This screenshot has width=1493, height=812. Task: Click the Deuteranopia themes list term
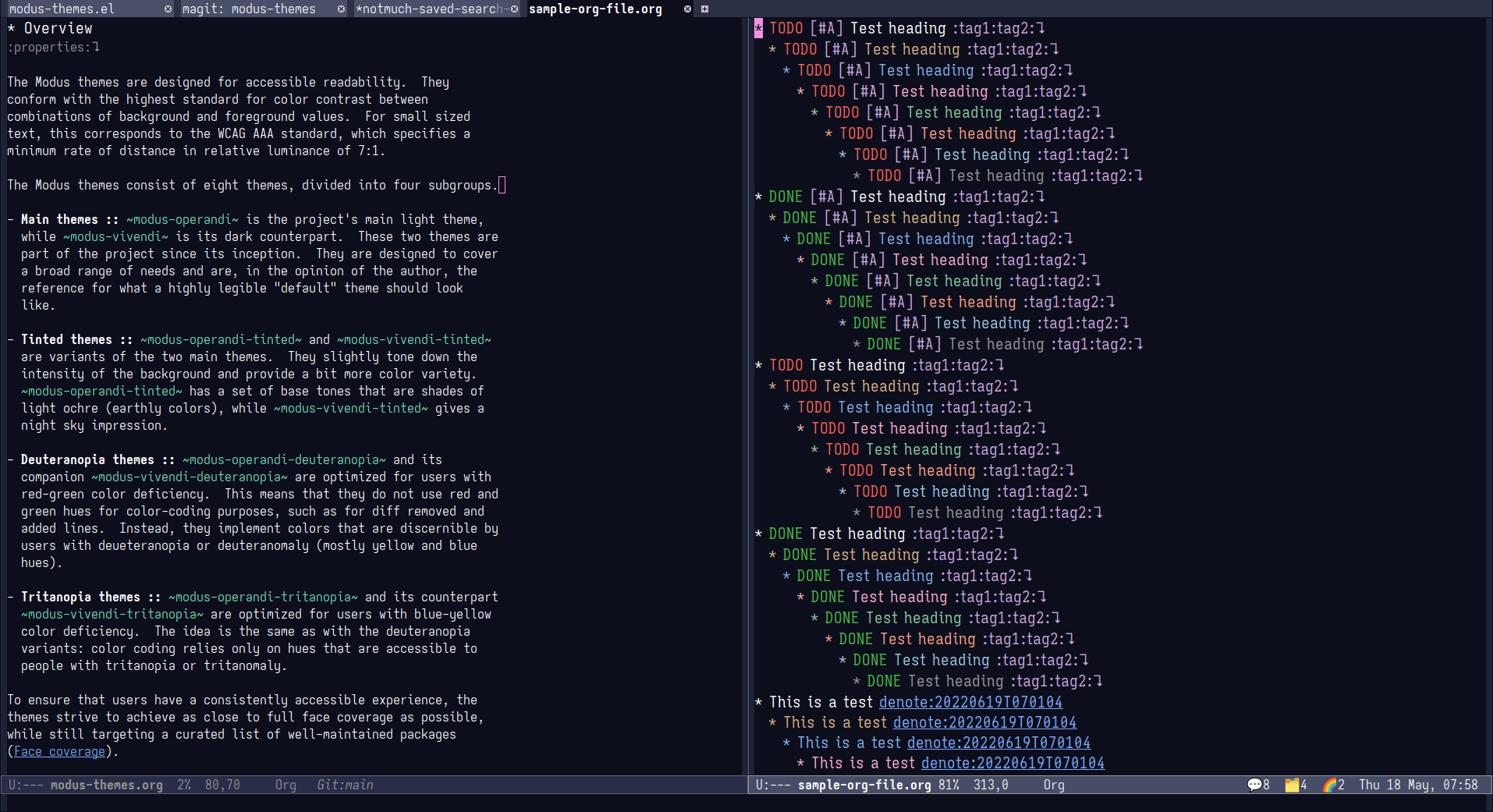click(87, 460)
